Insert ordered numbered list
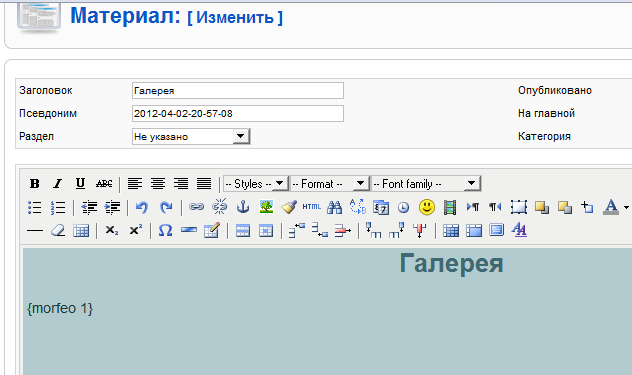632x375 pixels. 58,207
